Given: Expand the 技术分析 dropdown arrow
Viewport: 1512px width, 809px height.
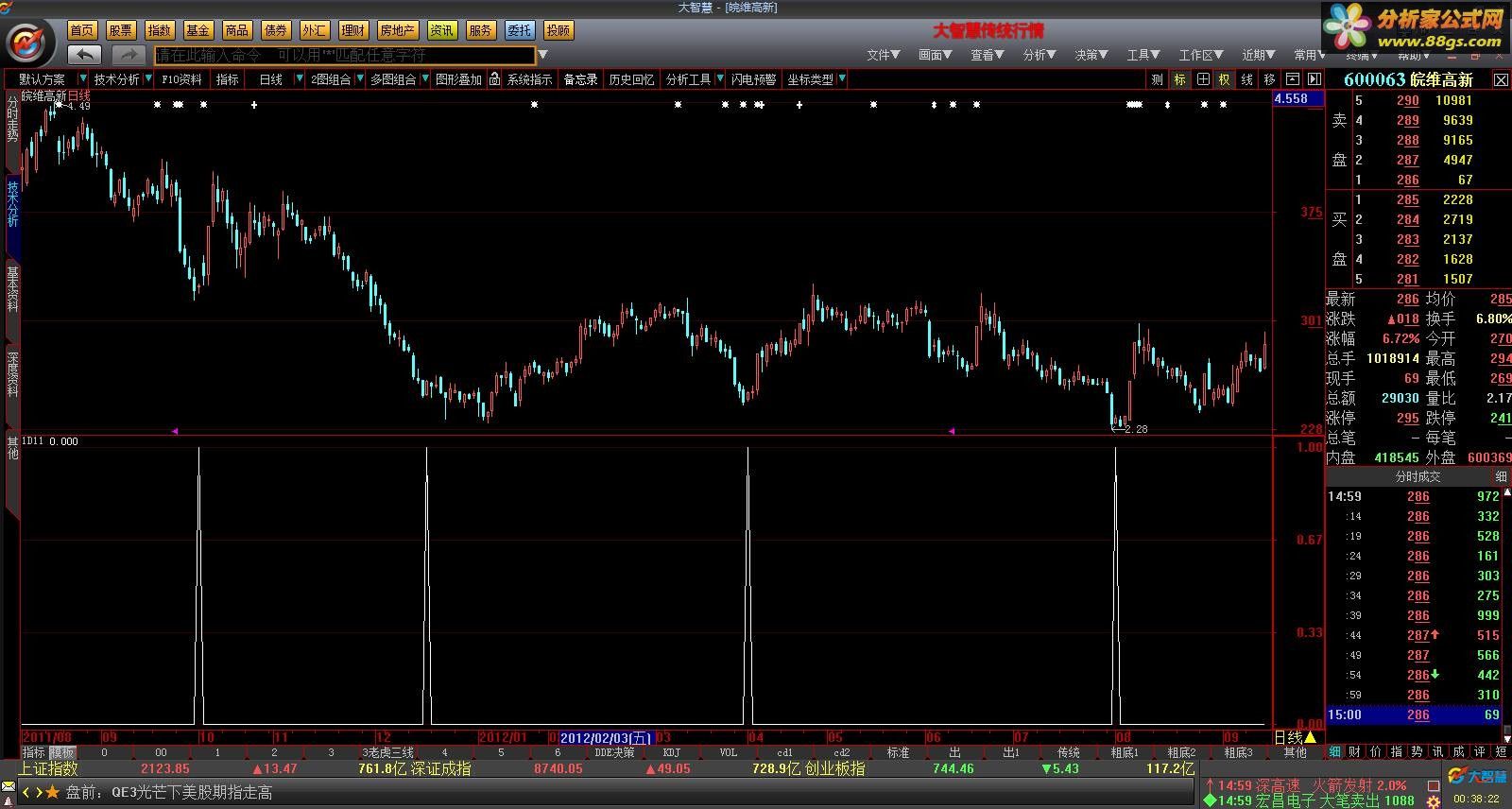Looking at the screenshot, I should (x=147, y=79).
